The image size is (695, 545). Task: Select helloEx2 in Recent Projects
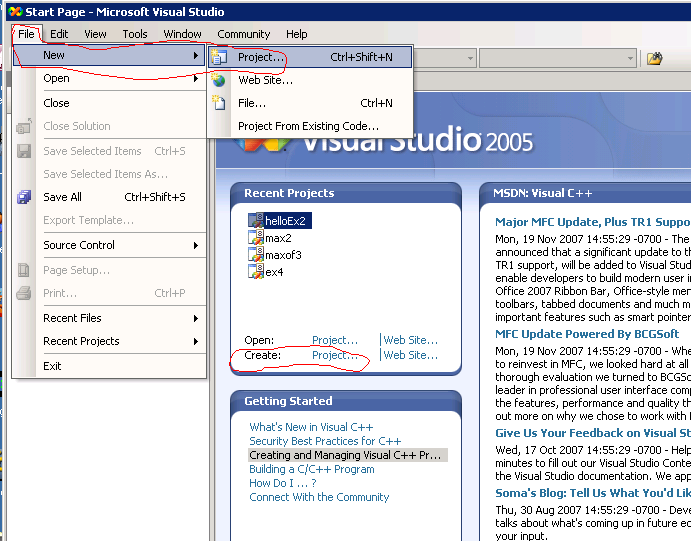(x=285, y=221)
